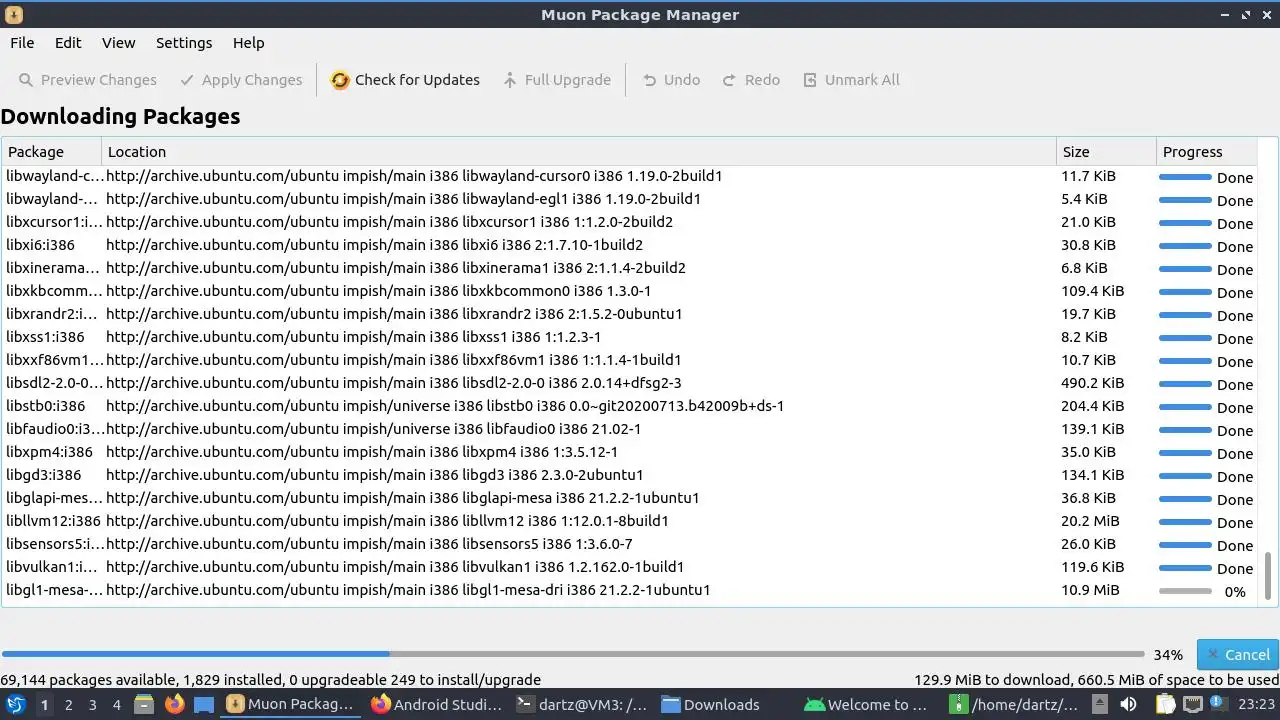Cancel the package download
Screen dimensions: 1280x720
1237,655
